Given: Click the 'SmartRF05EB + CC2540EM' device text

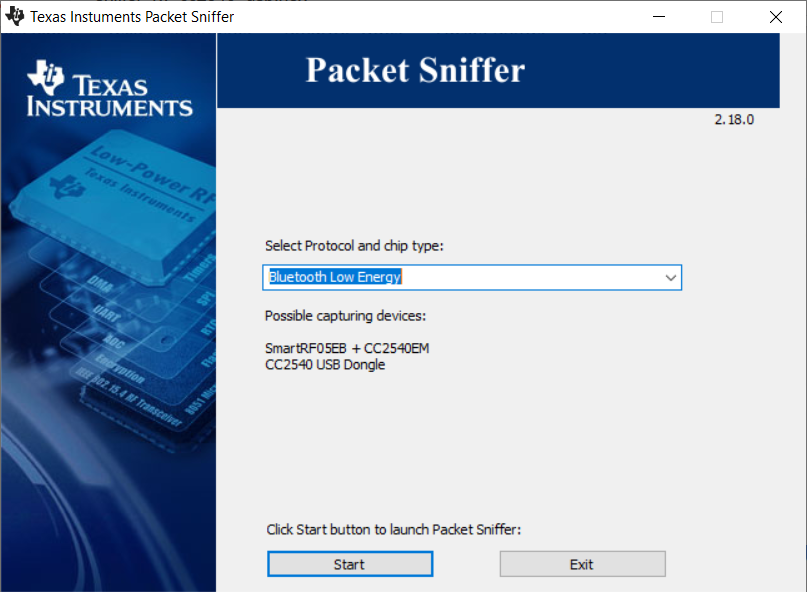Looking at the screenshot, I should pyautogui.click(x=347, y=349).
